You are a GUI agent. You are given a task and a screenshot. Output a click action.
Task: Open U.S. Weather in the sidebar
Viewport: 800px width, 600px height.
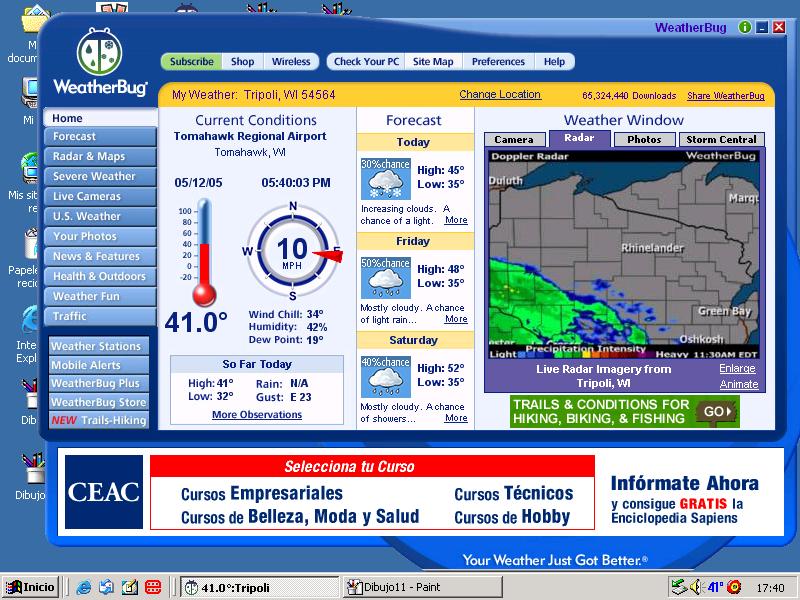pos(100,216)
